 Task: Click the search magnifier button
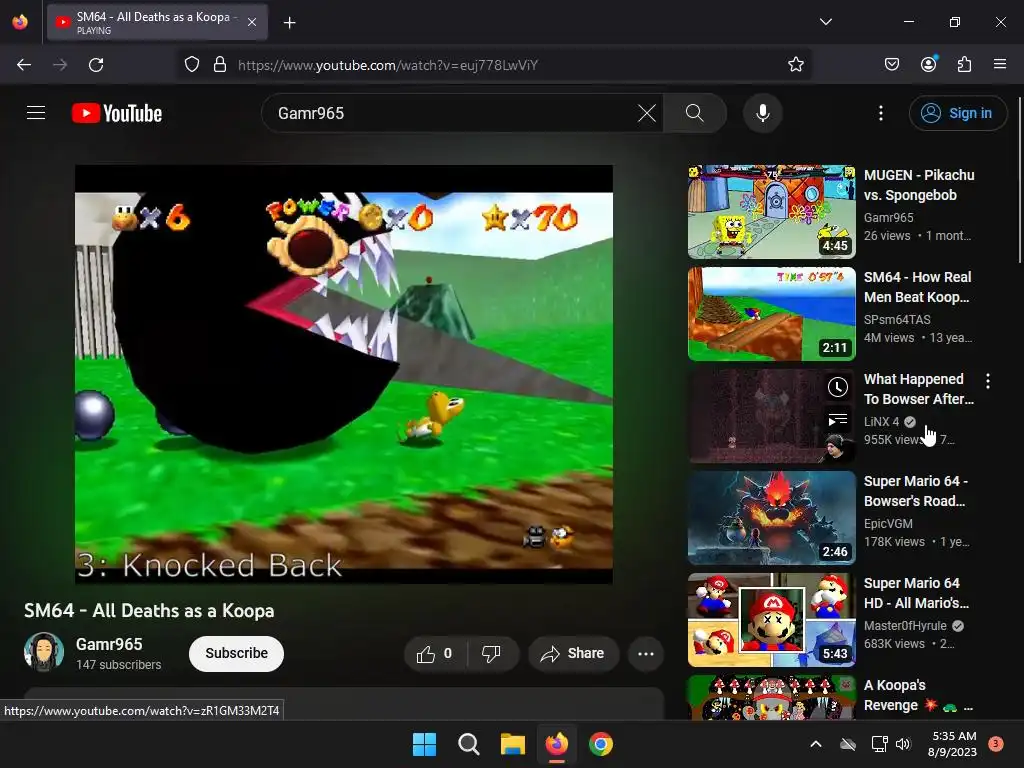point(695,113)
